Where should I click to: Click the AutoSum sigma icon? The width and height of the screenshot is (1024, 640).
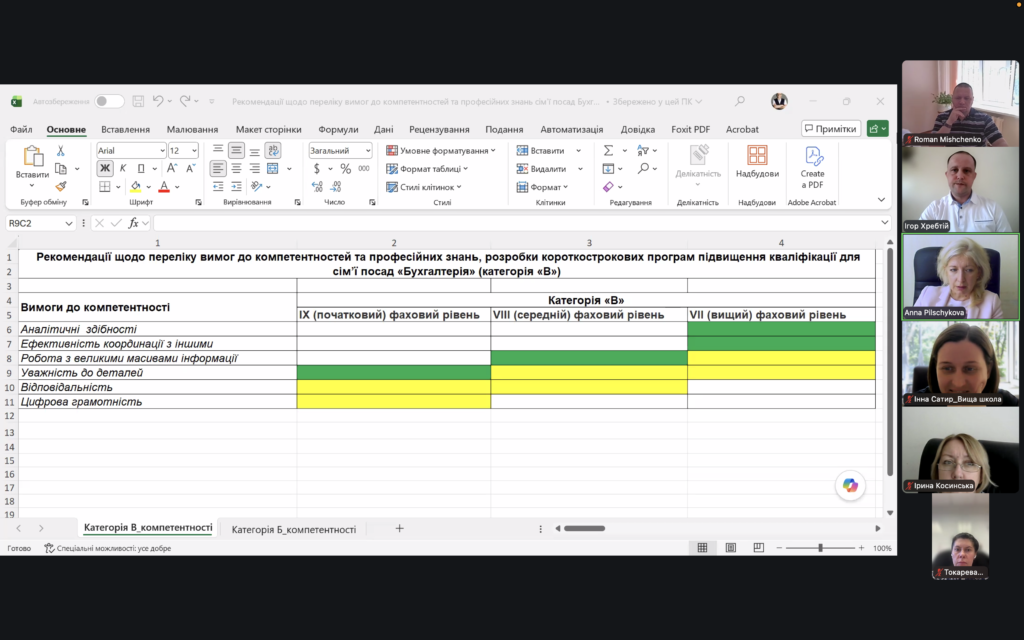608,151
